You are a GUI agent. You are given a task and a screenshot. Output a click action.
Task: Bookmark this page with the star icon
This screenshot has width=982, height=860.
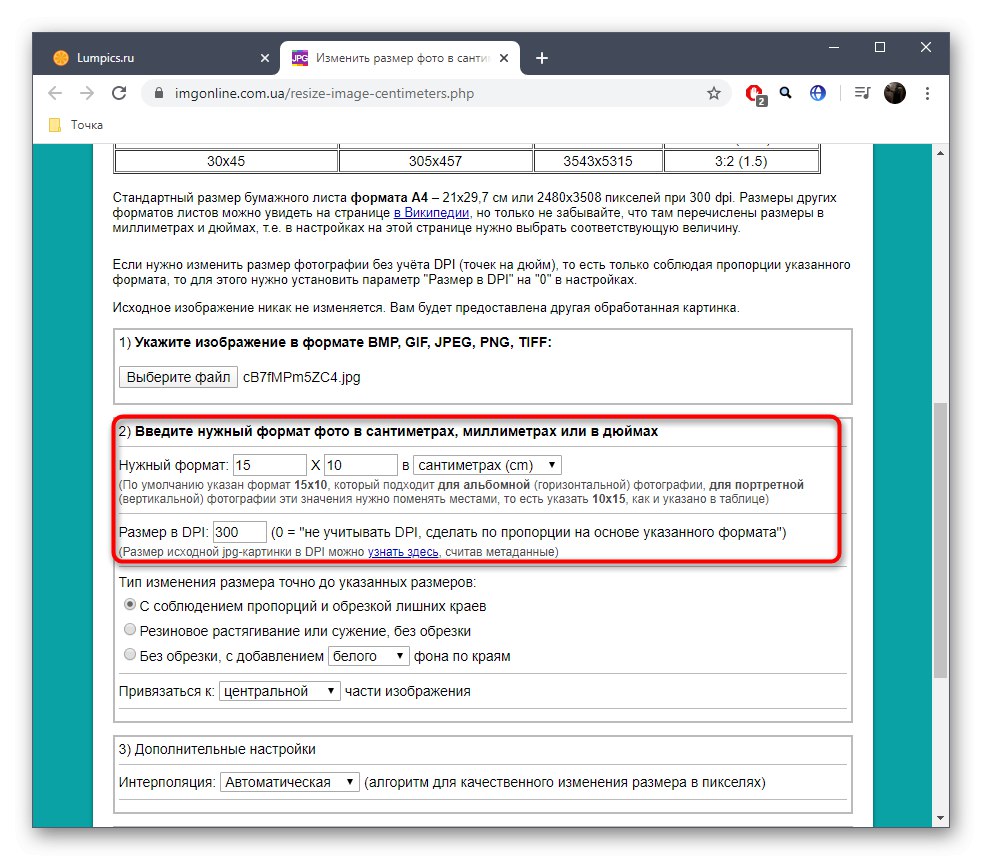coord(714,92)
